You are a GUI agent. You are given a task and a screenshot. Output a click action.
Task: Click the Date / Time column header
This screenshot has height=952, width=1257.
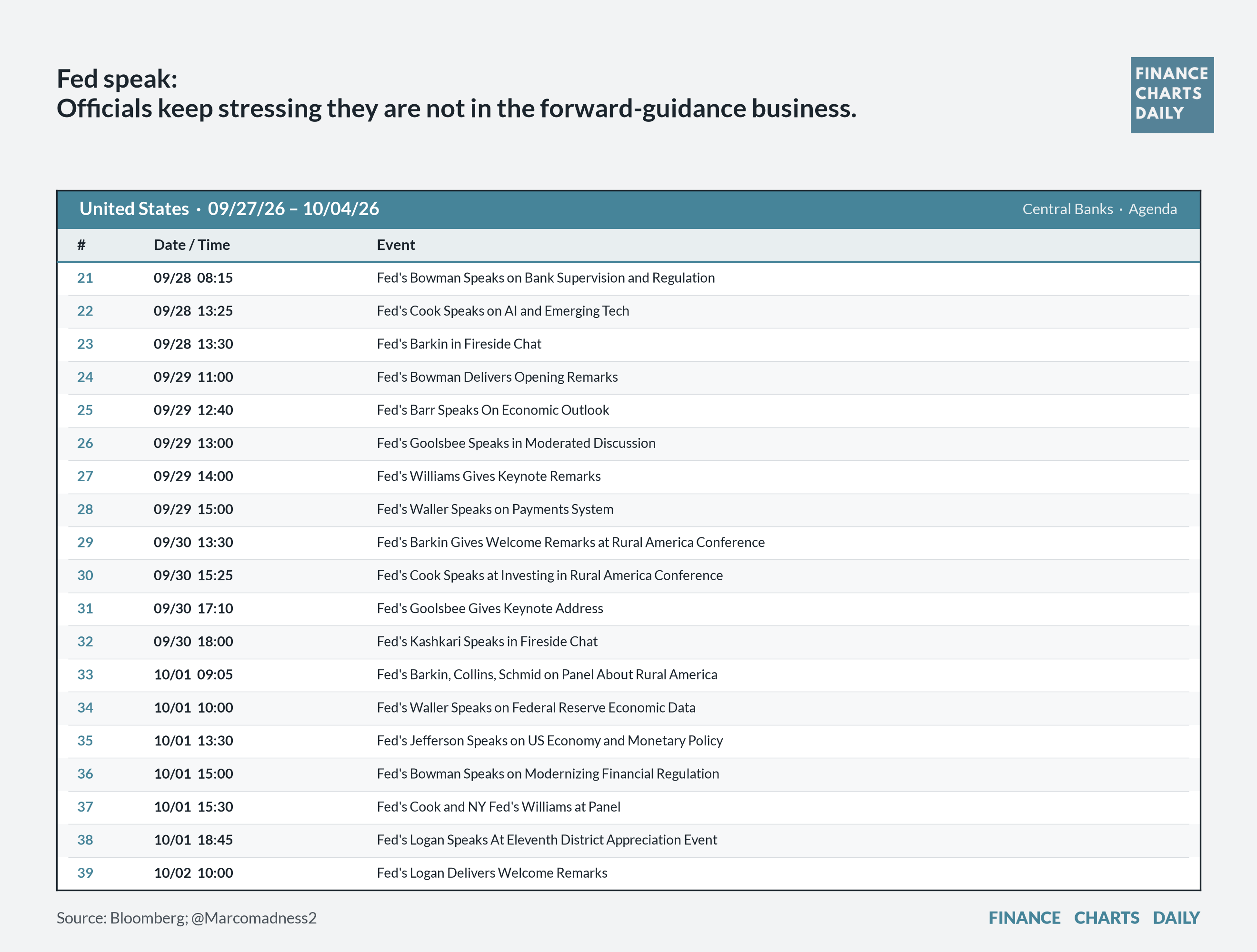[x=191, y=245]
